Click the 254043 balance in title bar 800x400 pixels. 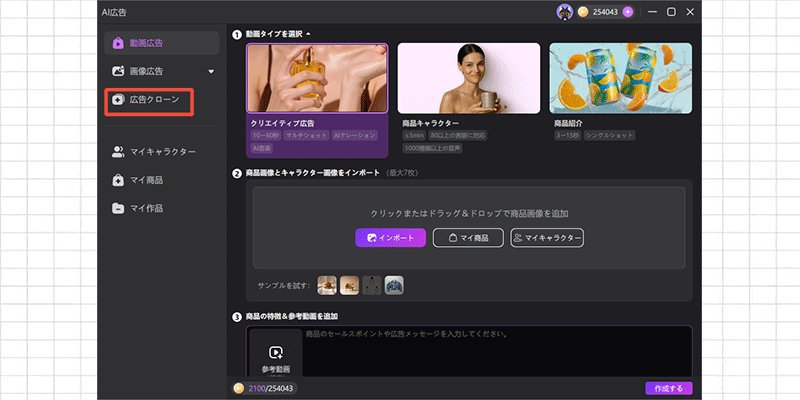point(606,12)
